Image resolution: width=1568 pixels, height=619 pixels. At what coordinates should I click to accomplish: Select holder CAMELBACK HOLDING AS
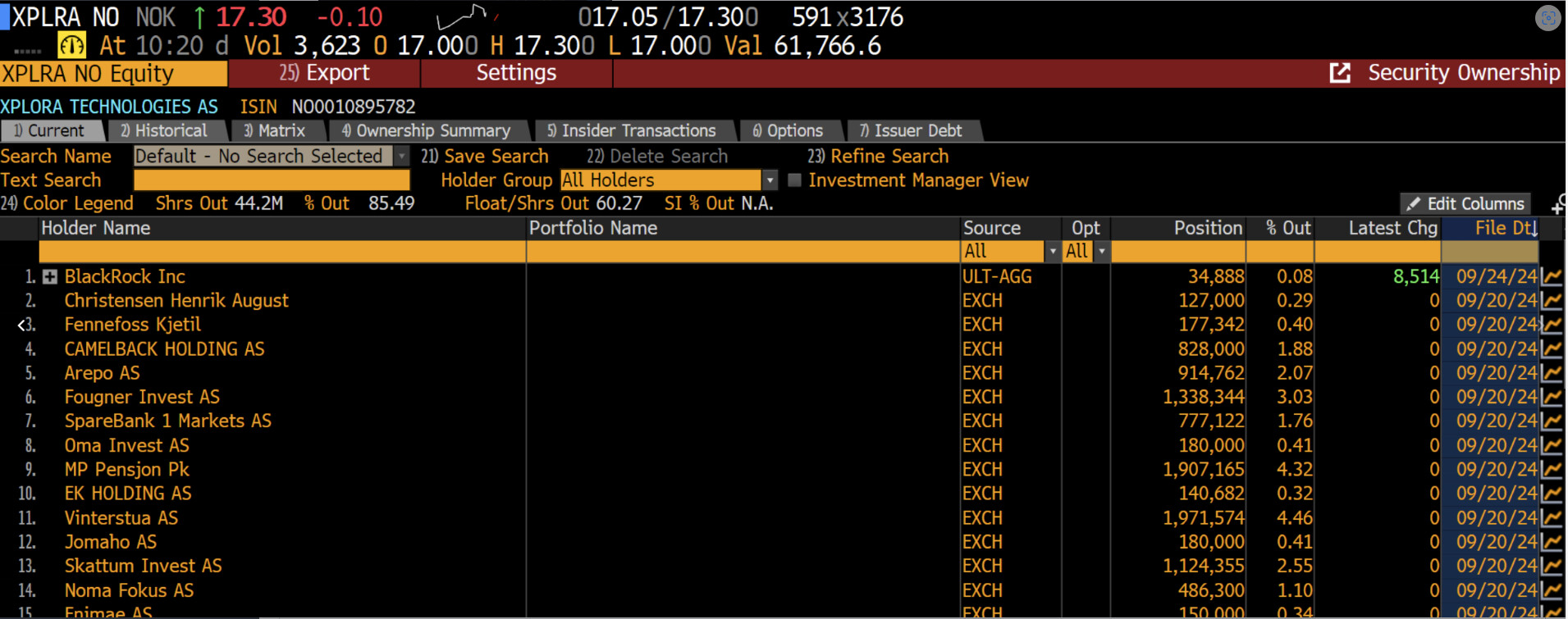[165, 349]
